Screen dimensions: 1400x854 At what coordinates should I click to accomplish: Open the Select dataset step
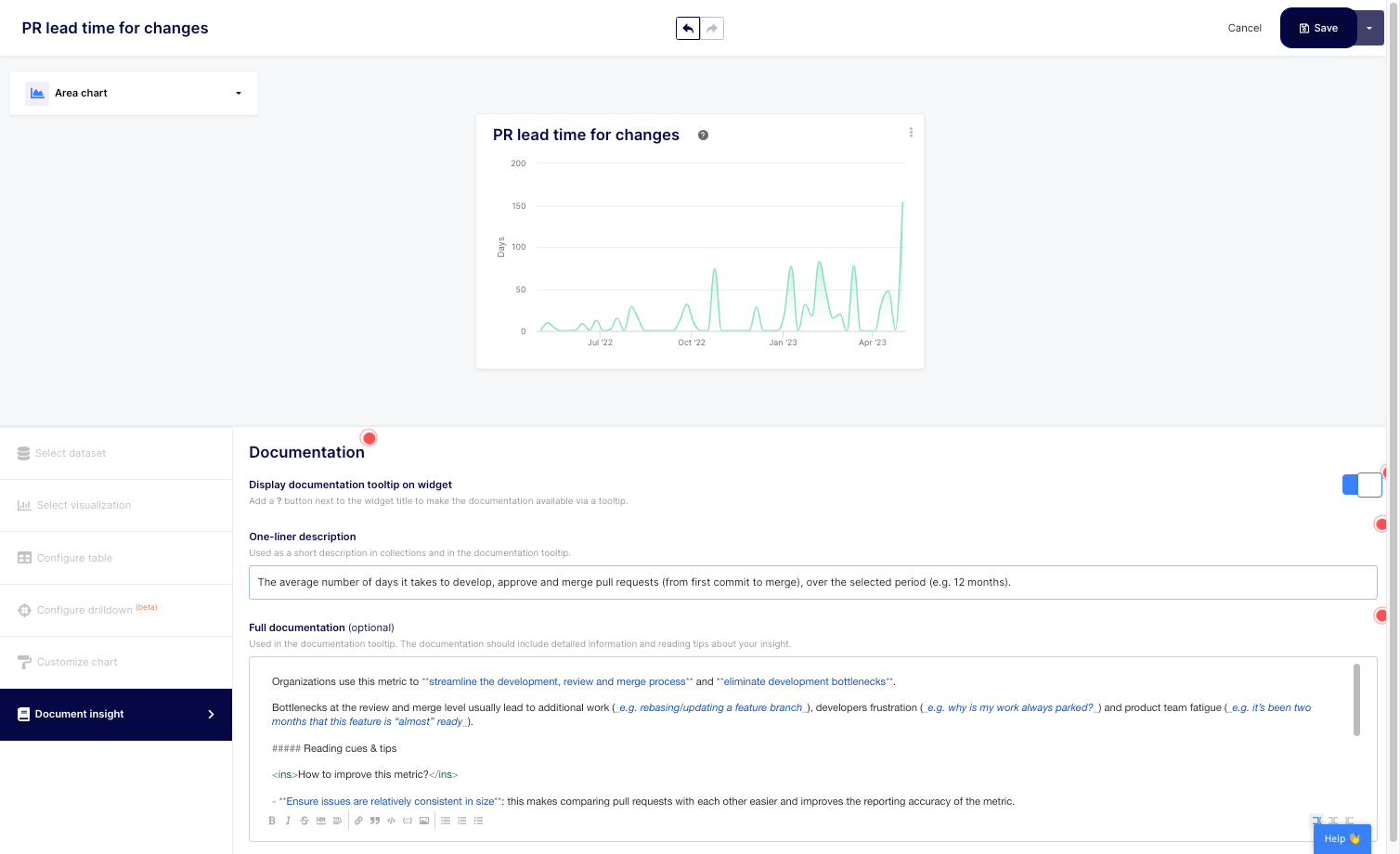click(x=71, y=453)
